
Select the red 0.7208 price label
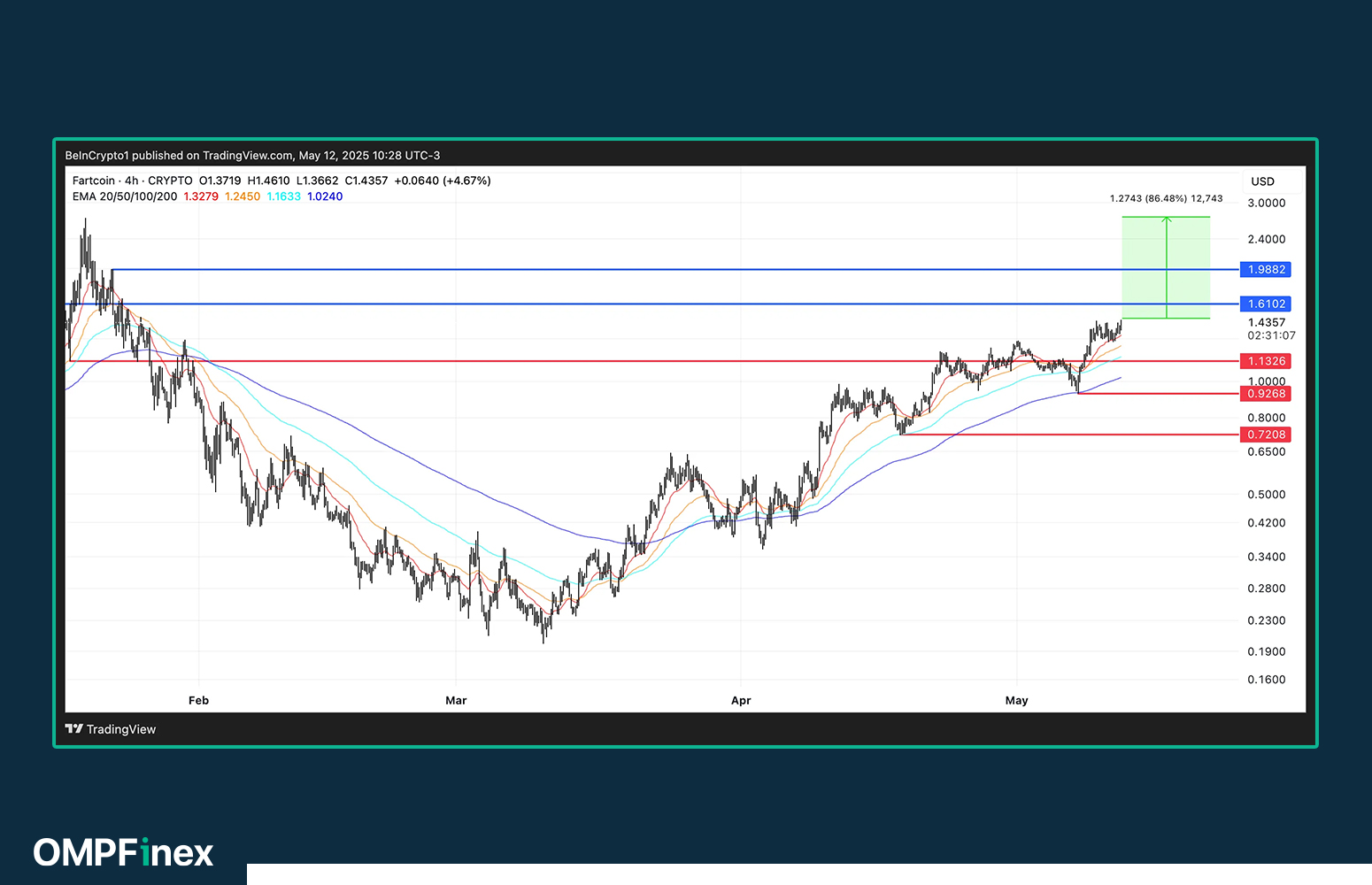click(1266, 435)
